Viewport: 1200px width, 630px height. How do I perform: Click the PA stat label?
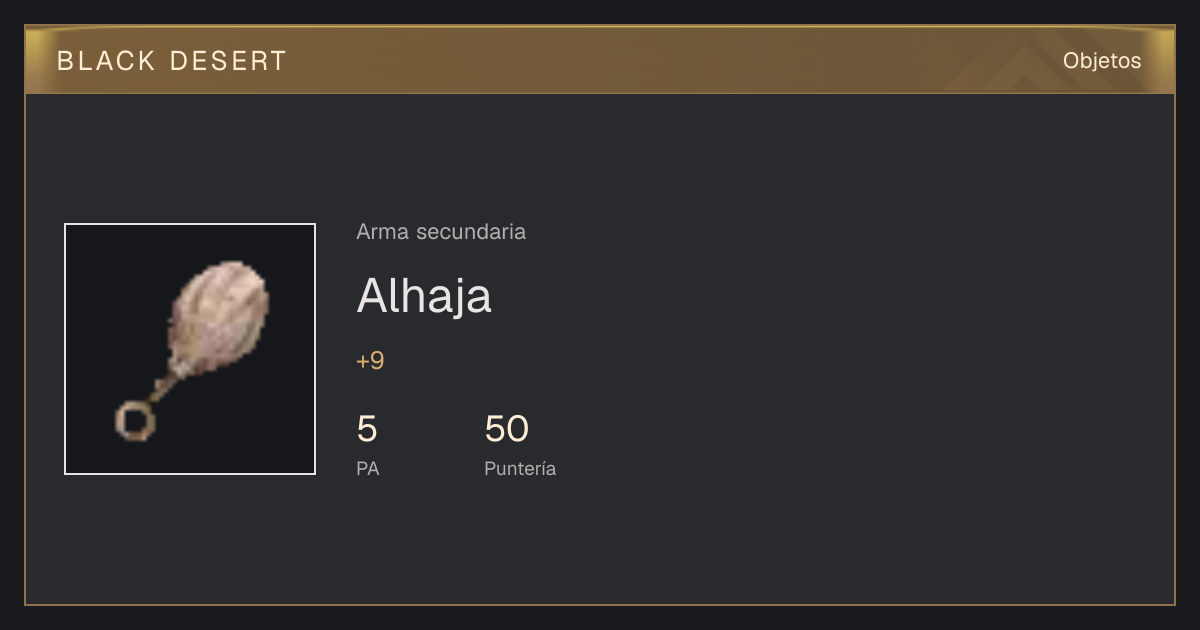pyautogui.click(x=368, y=468)
